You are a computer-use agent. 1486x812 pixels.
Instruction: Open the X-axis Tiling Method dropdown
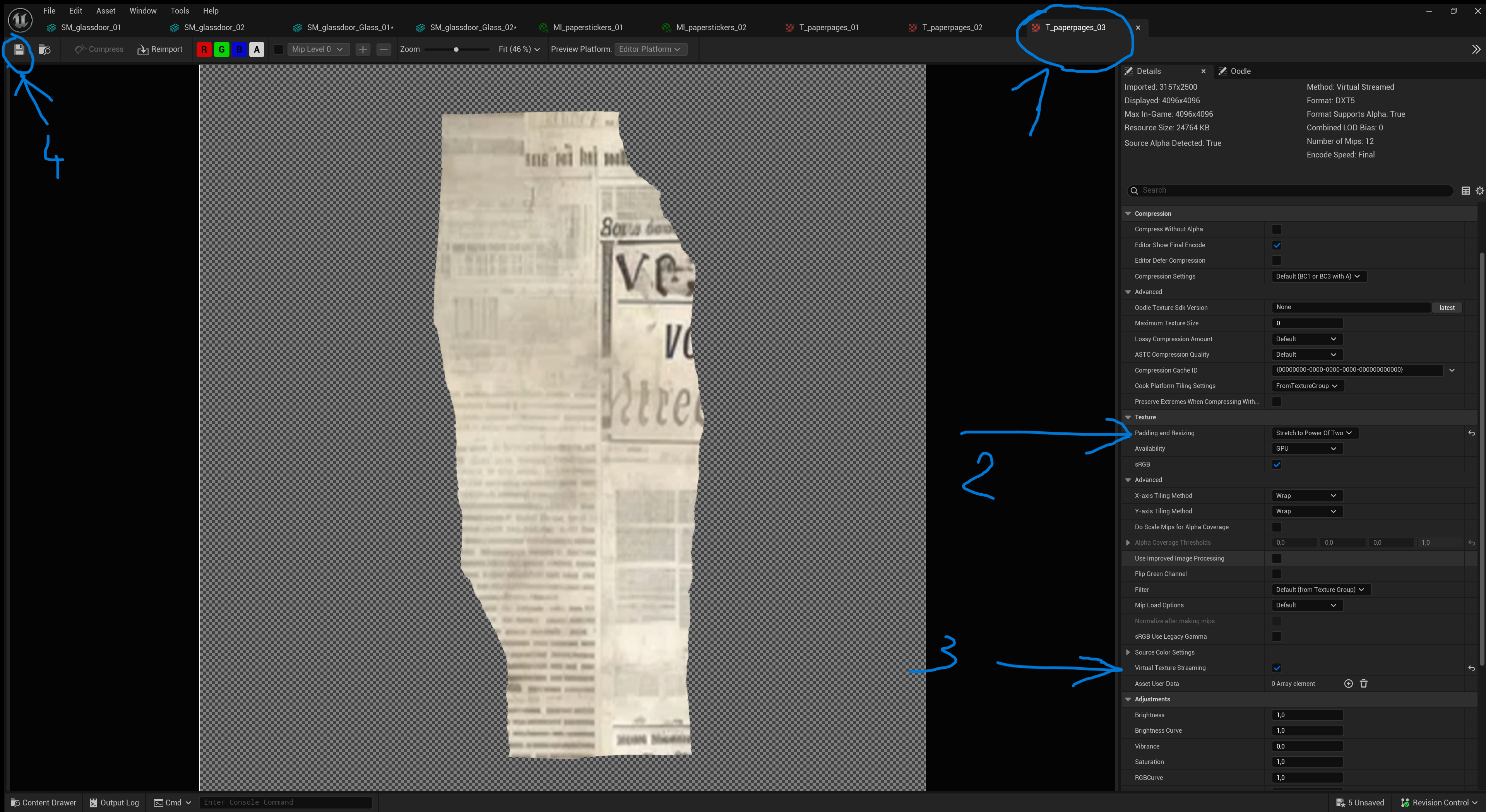click(1306, 496)
